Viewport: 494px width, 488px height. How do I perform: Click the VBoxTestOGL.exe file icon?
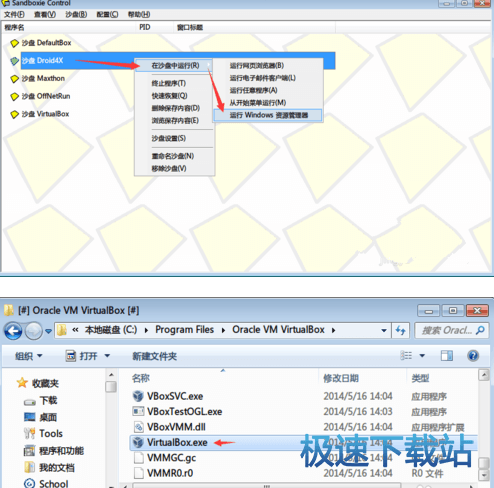138,411
